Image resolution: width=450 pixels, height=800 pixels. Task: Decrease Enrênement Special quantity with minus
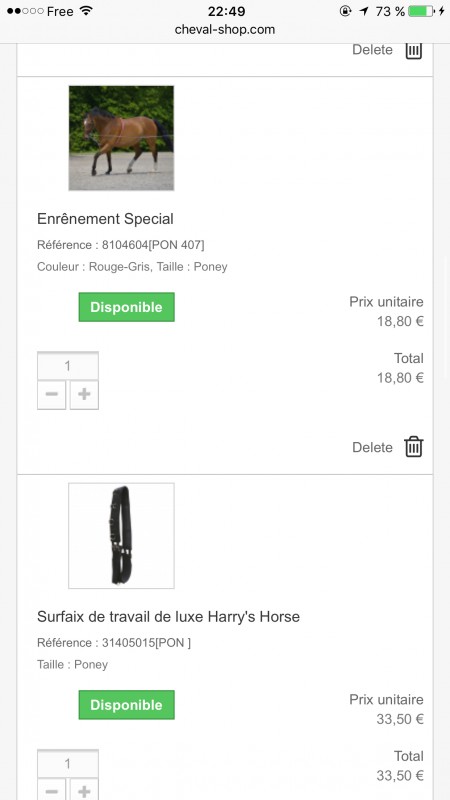tap(52, 394)
